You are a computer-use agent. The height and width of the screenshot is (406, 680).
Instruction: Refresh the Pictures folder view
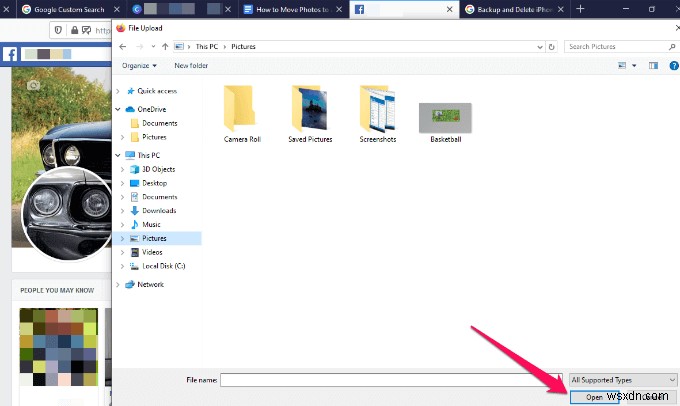(552, 47)
